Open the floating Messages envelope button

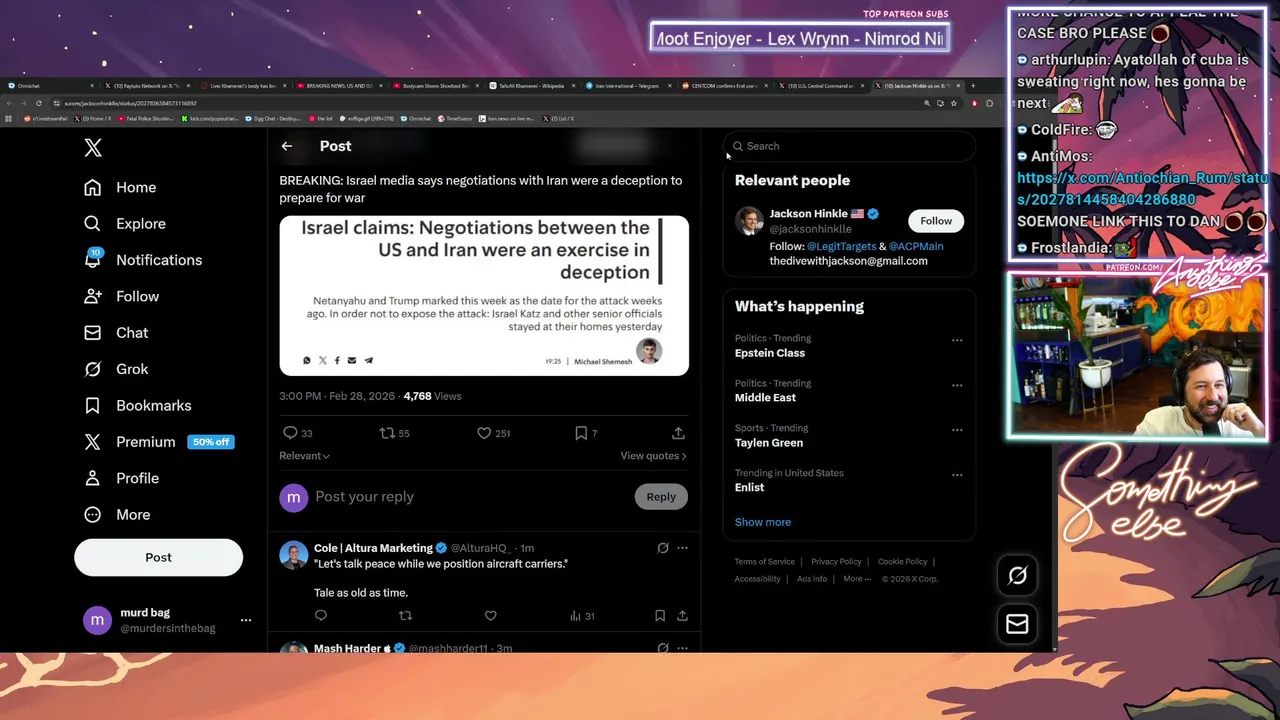pos(1017,624)
